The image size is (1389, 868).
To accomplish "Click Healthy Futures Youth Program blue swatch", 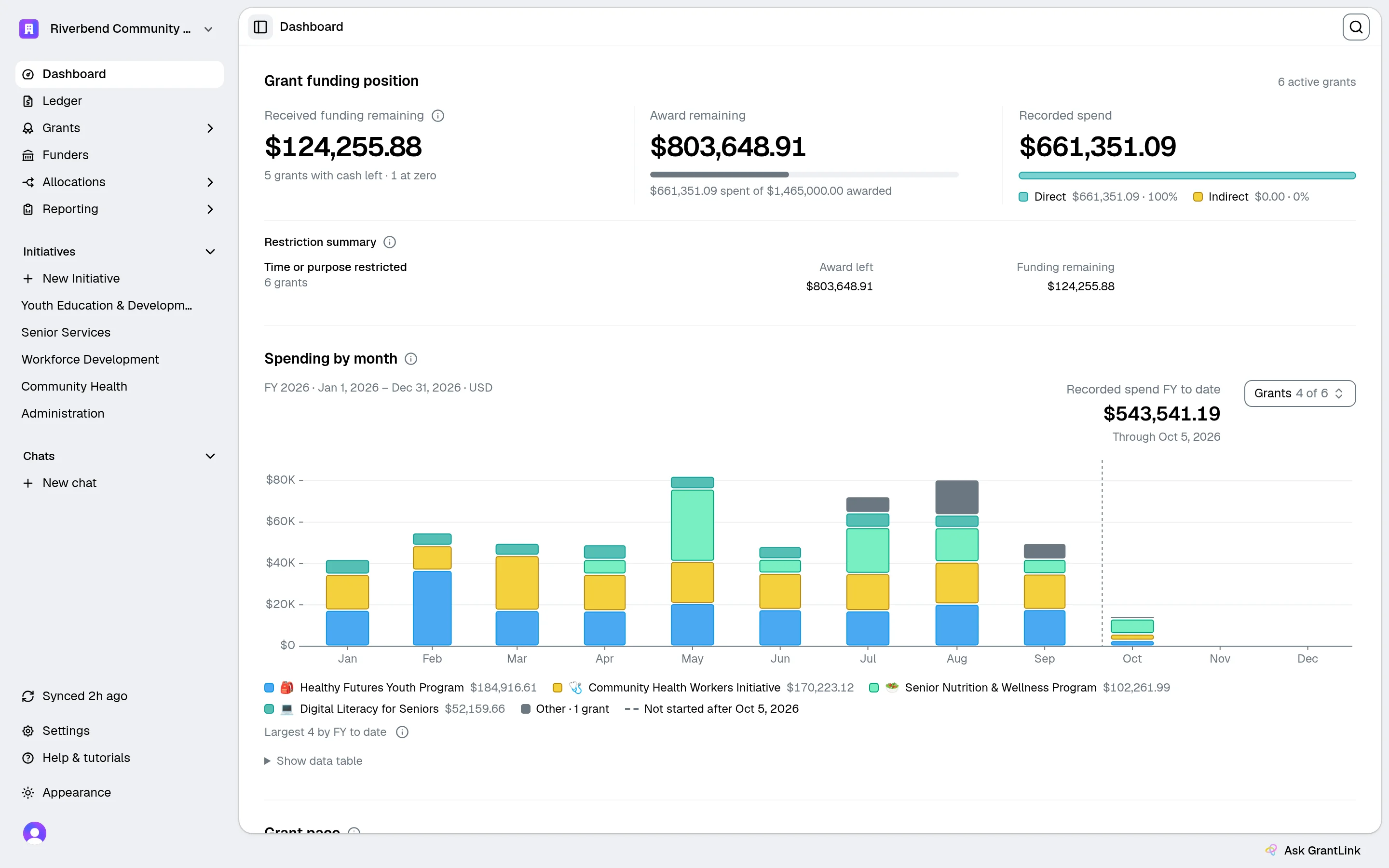I will tap(269, 688).
